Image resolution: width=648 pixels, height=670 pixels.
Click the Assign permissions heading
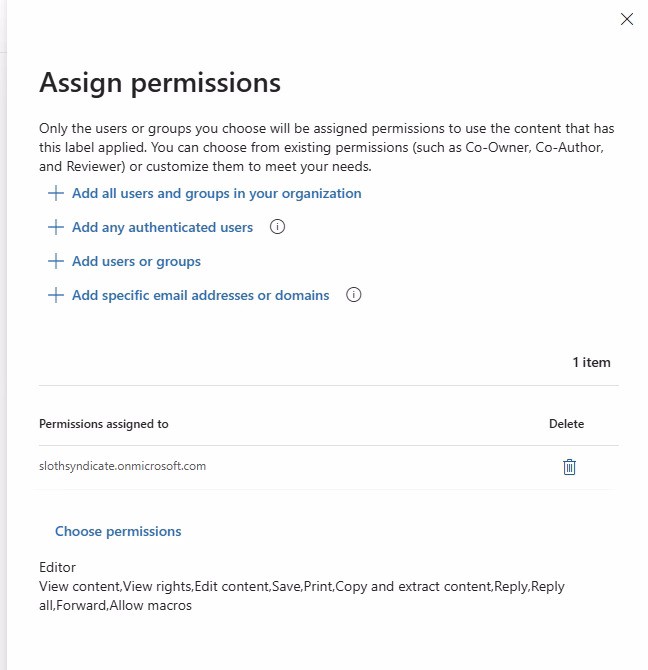click(x=160, y=82)
